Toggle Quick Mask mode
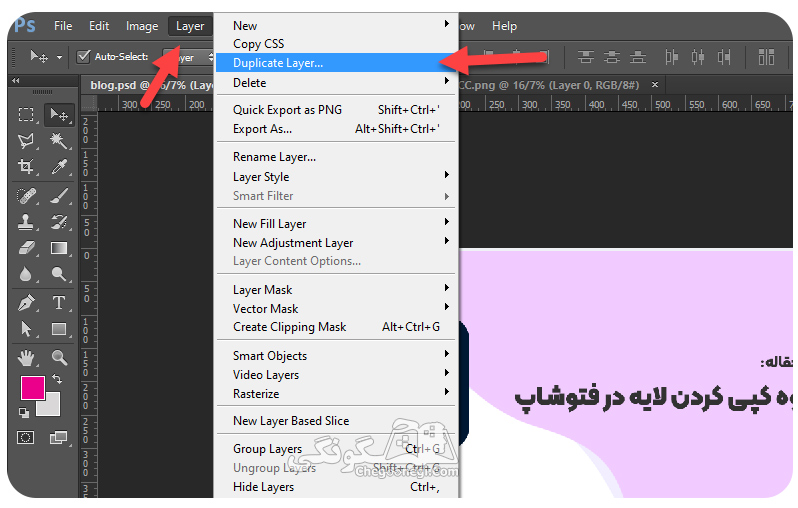 click(x=25, y=437)
